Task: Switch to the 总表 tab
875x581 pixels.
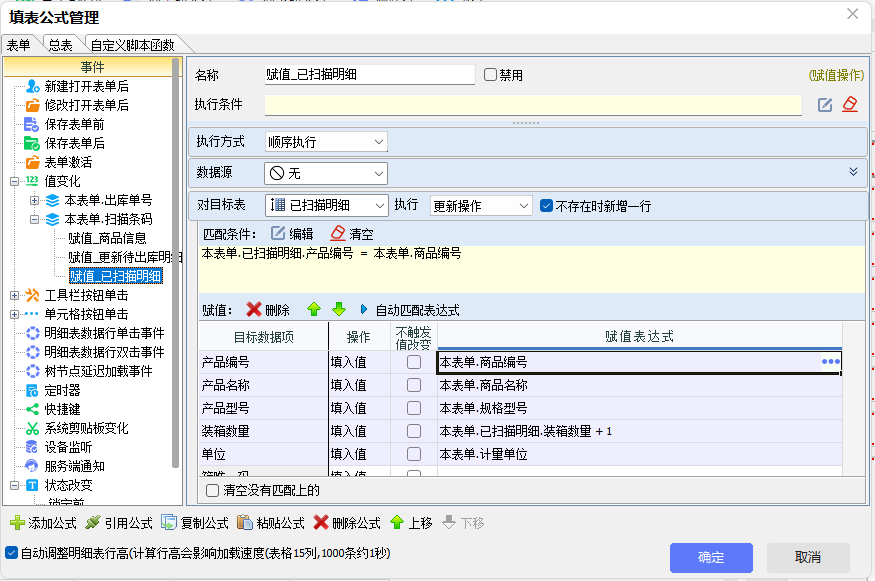Action: [60, 45]
